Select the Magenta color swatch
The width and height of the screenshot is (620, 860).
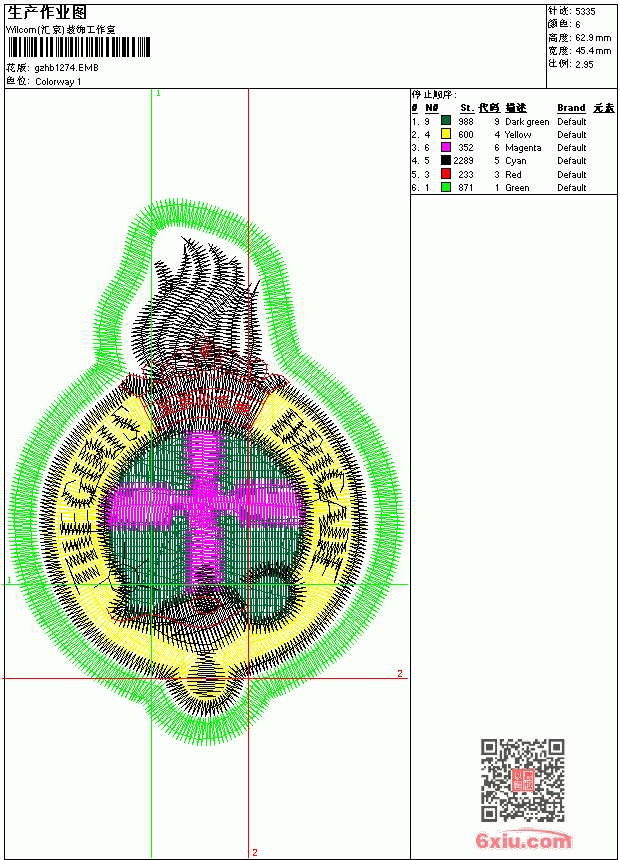pos(446,147)
